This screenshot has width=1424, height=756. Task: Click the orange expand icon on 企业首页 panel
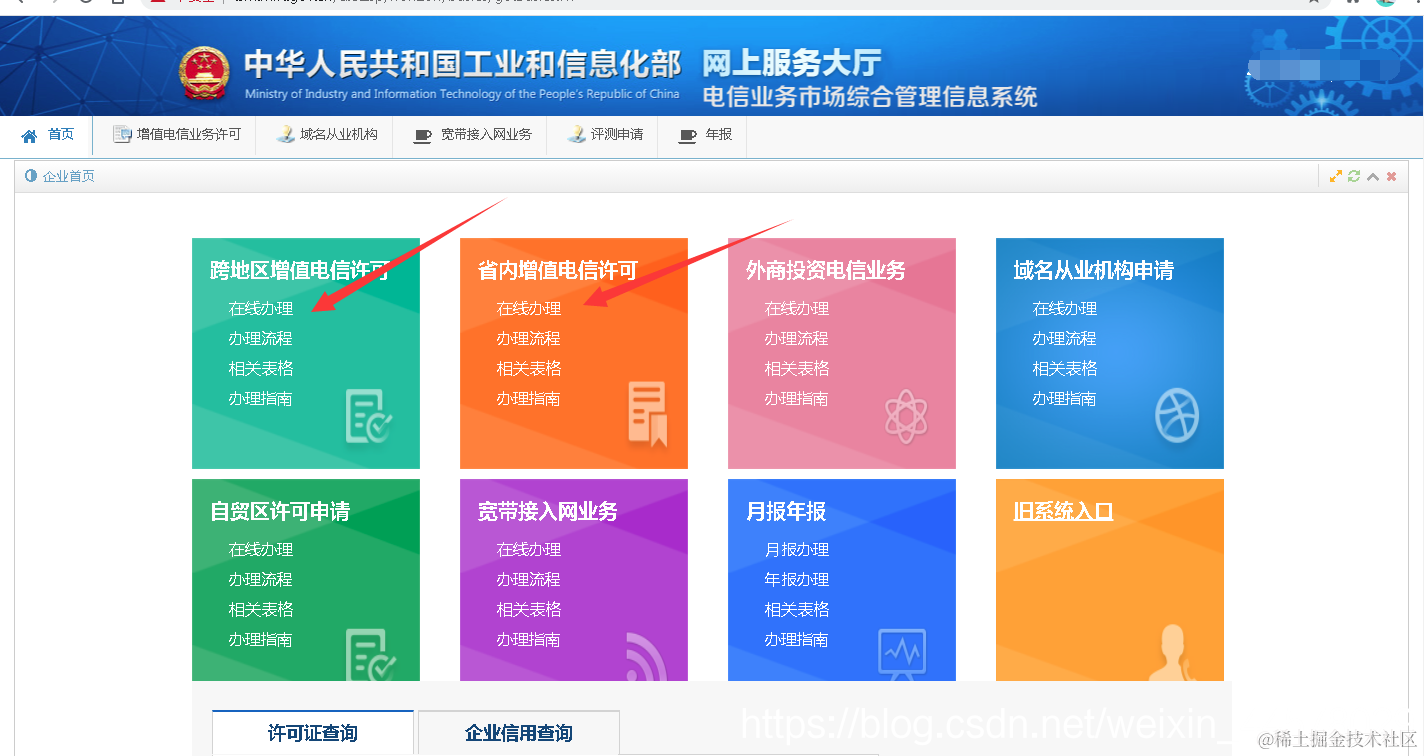[x=1336, y=175]
